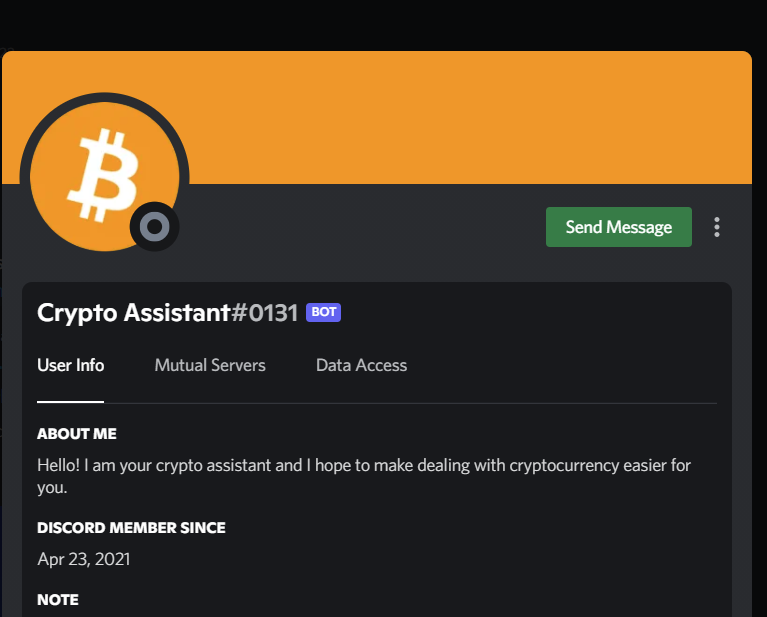Click the Apr 23, 2021 join date
This screenshot has height=617, width=767.
point(83,558)
